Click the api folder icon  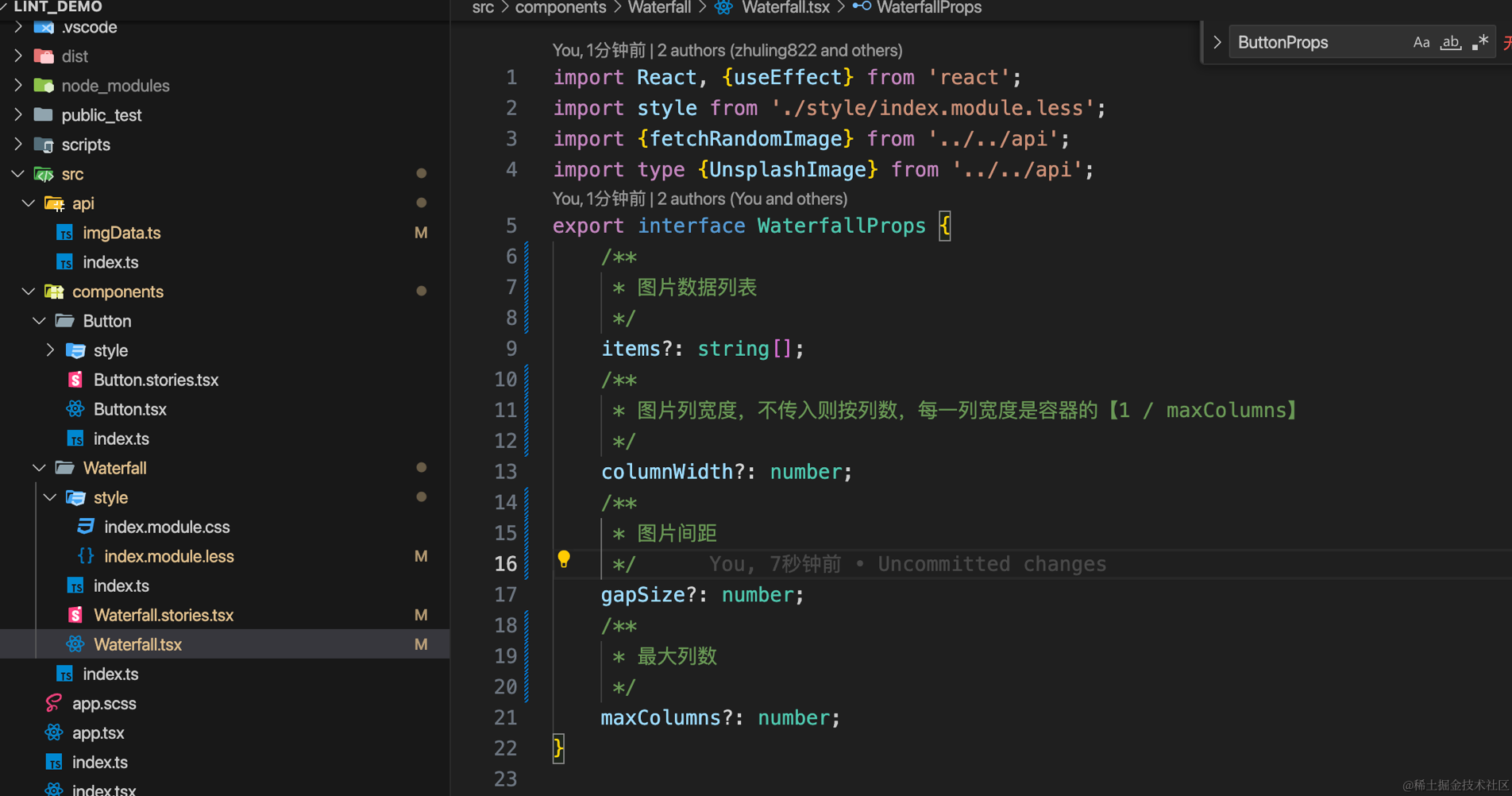(54, 203)
